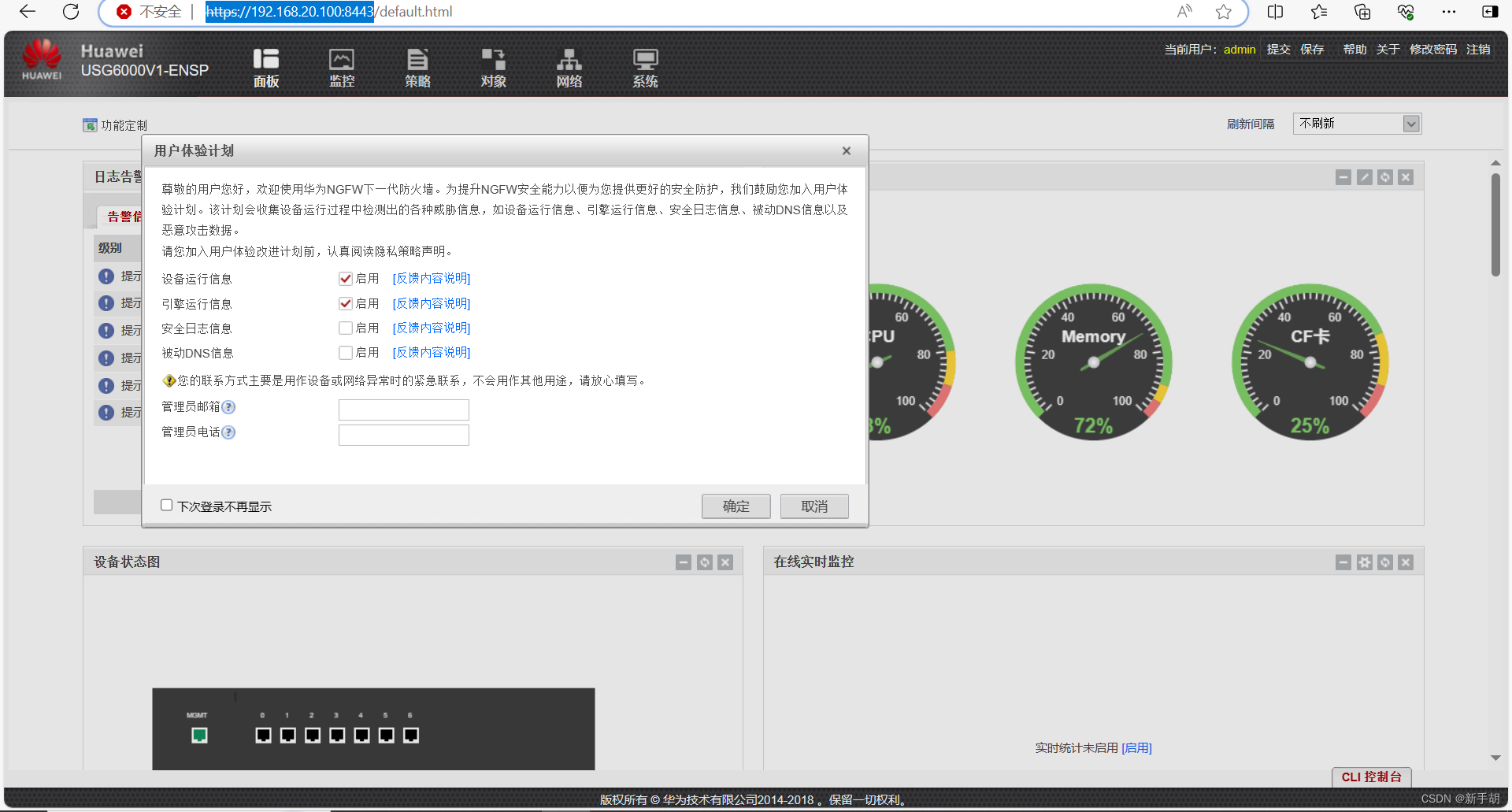Click browser back arrow

[28, 12]
